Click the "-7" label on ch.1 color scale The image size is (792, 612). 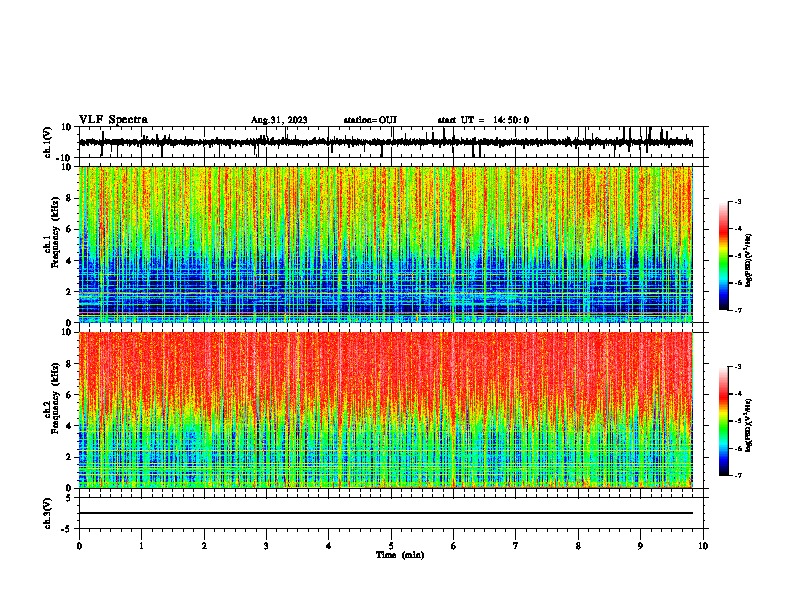coord(738,310)
